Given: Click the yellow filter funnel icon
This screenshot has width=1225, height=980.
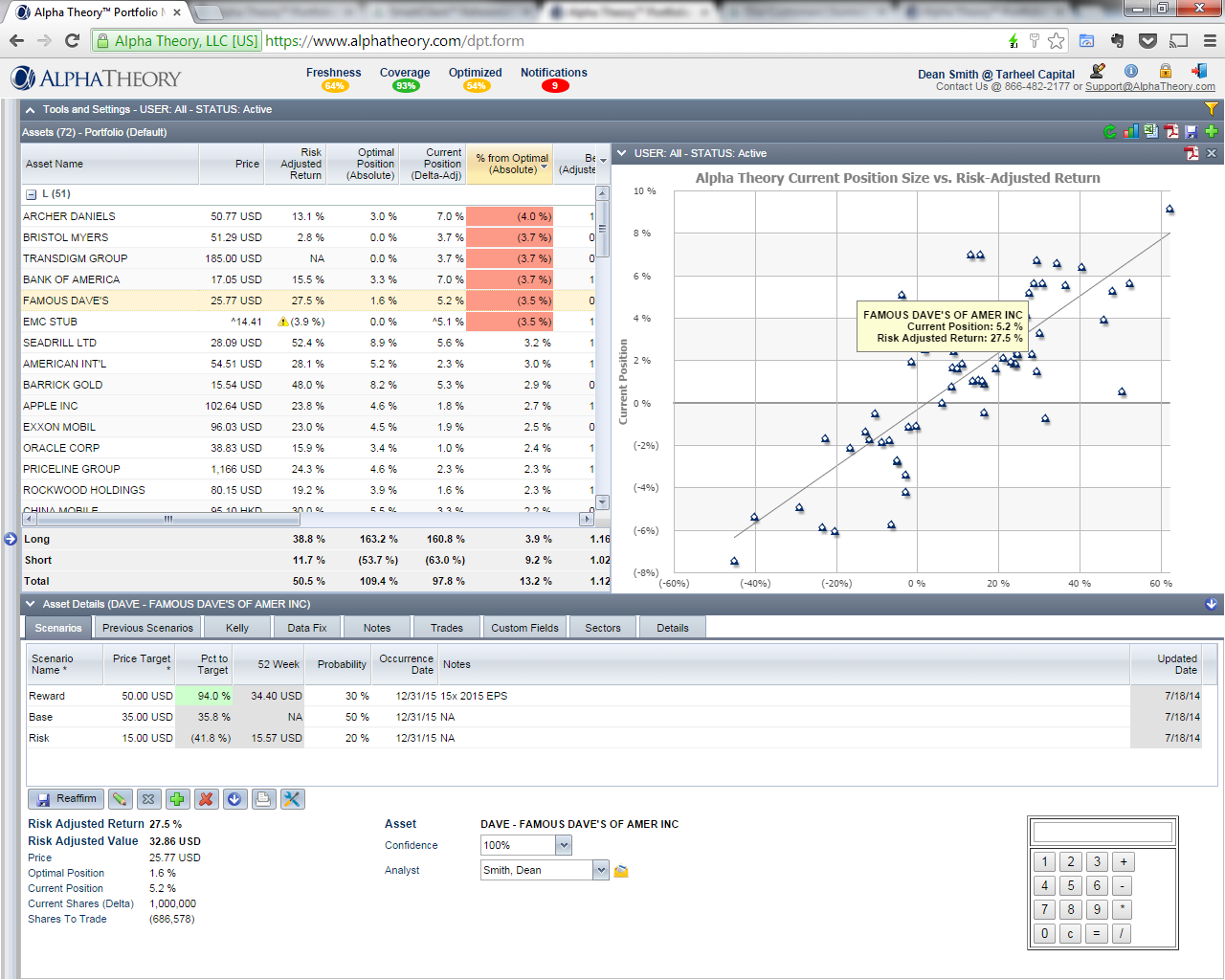Looking at the screenshot, I should (x=1211, y=109).
